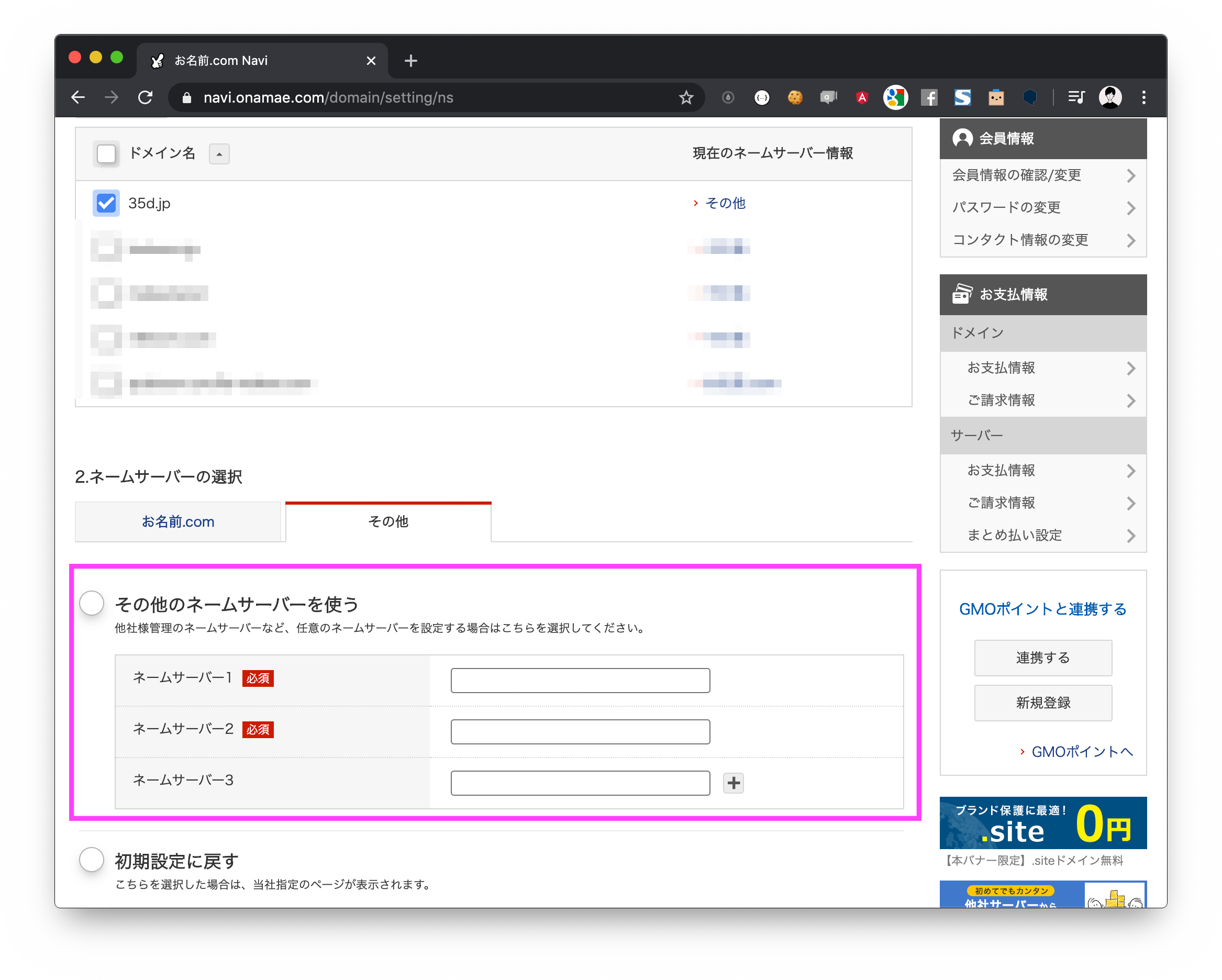Select the お名前.com Navi browser tab
The height and width of the screenshot is (980, 1222).
(262, 61)
